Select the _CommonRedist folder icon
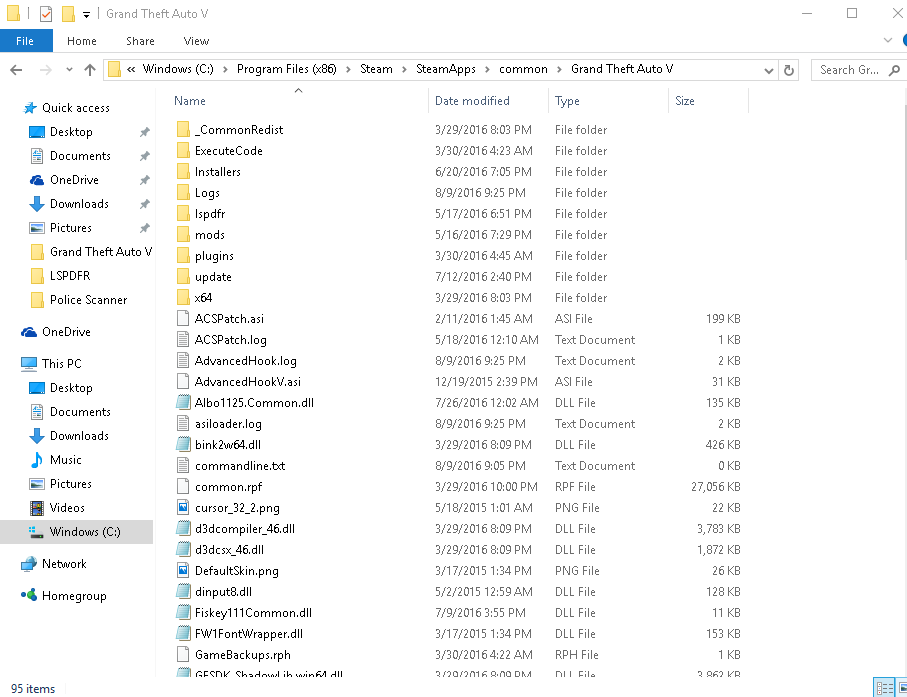Image resolution: width=907 pixels, height=697 pixels. coord(183,130)
